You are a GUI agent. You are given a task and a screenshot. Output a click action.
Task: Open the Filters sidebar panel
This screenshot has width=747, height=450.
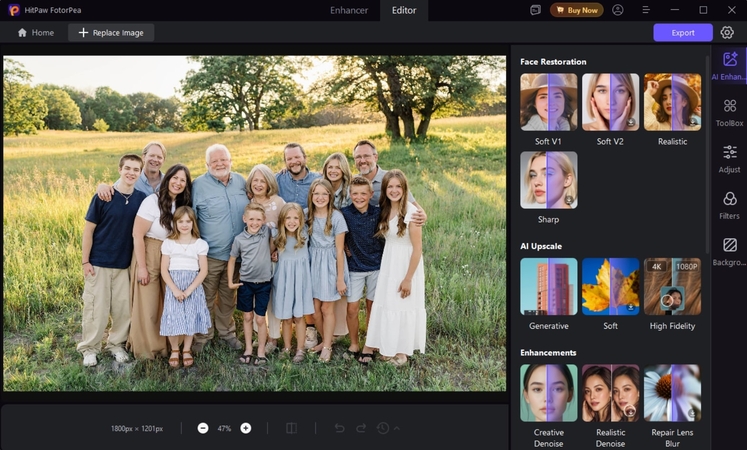pyautogui.click(x=729, y=205)
